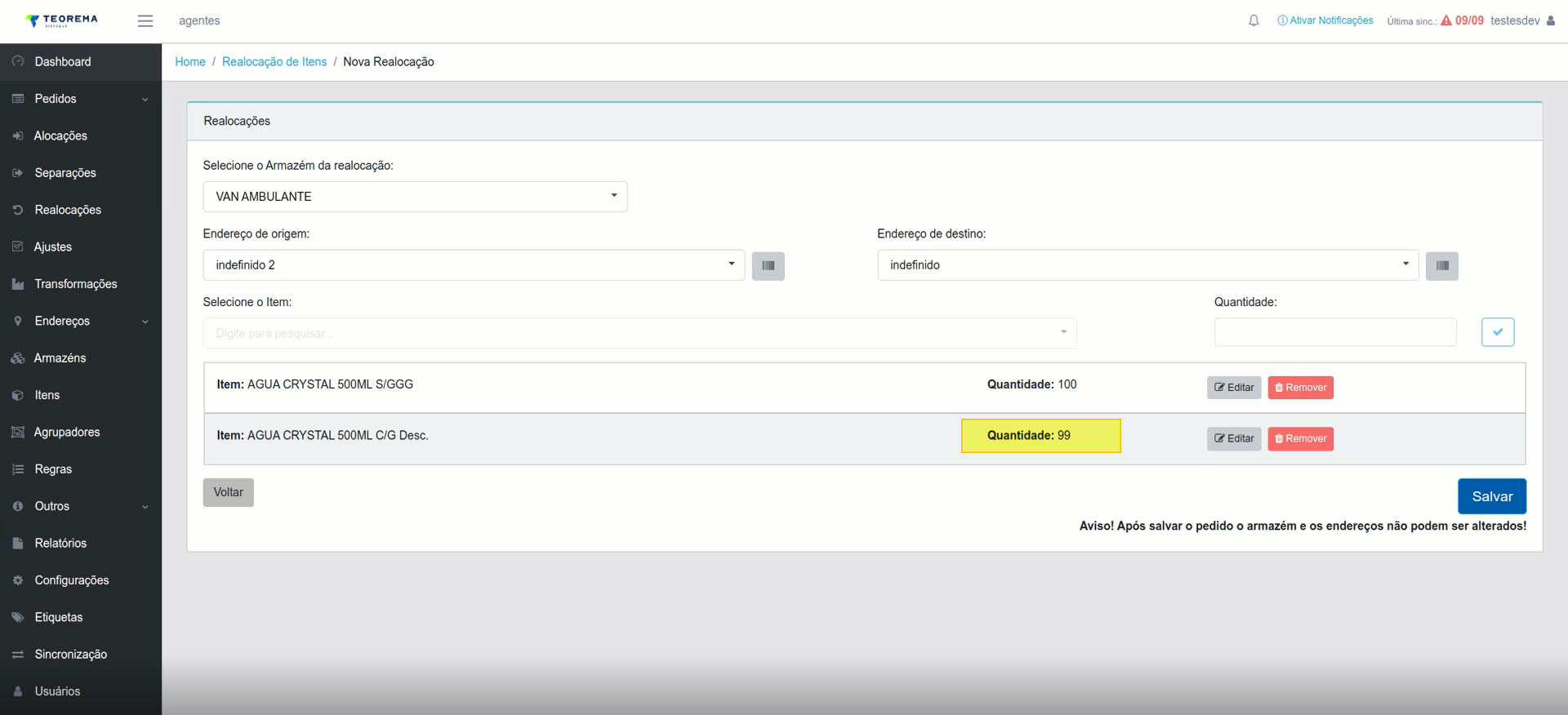Click the Realocações undo-arrow icon
The width and height of the screenshot is (1568, 715).
(18, 210)
